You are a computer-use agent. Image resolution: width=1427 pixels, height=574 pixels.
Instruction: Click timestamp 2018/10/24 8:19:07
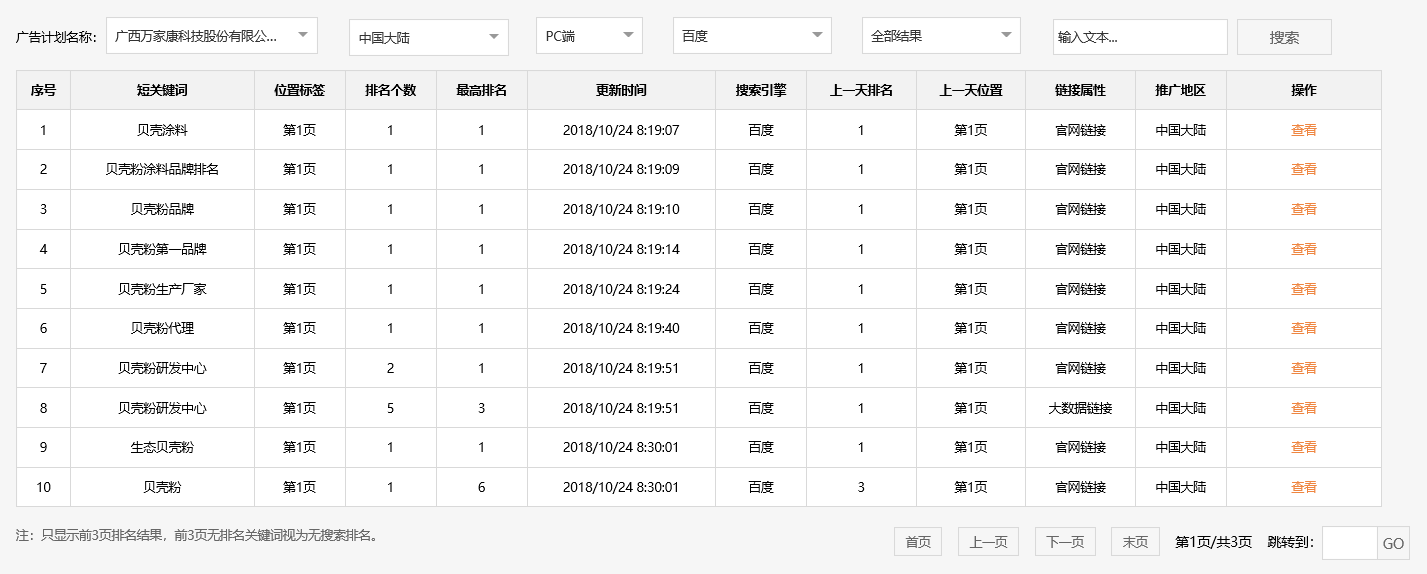[621, 130]
